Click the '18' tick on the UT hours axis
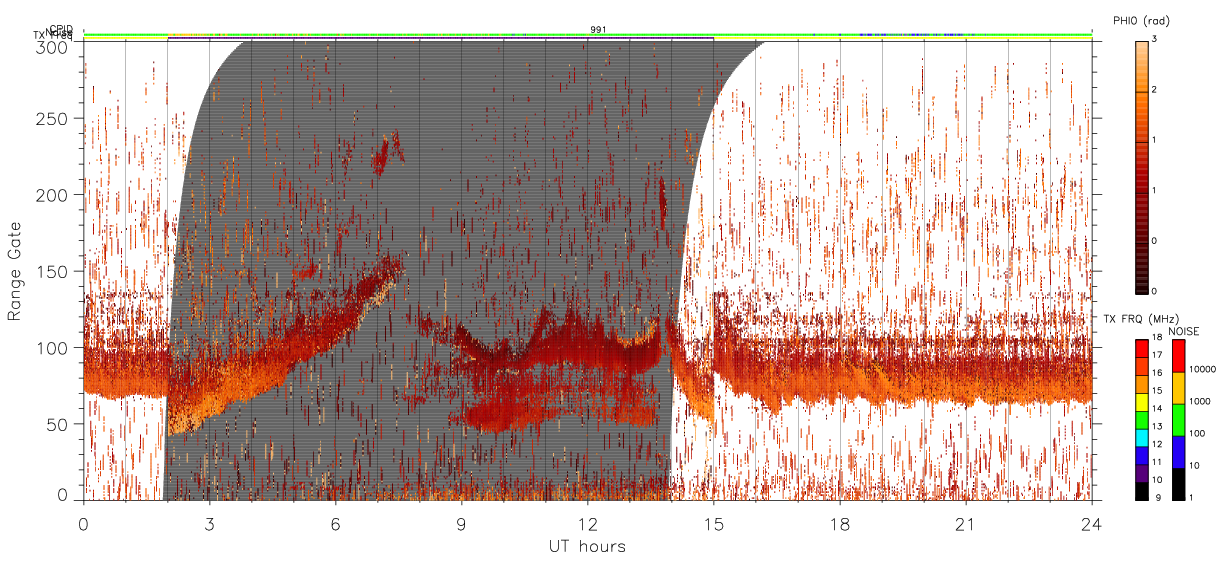This screenshot has height=567, width=1228. coord(840,523)
